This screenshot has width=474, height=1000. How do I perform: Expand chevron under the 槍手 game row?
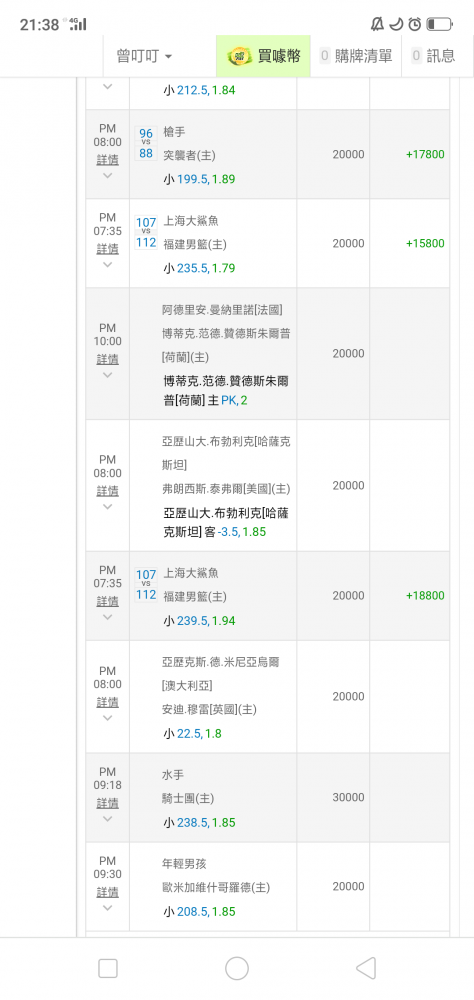coord(107,175)
